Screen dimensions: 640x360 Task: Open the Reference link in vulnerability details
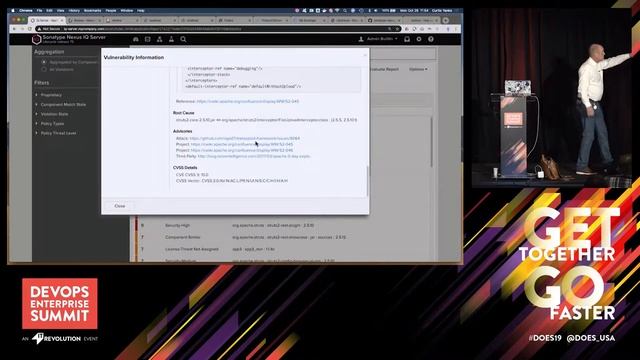(248, 101)
